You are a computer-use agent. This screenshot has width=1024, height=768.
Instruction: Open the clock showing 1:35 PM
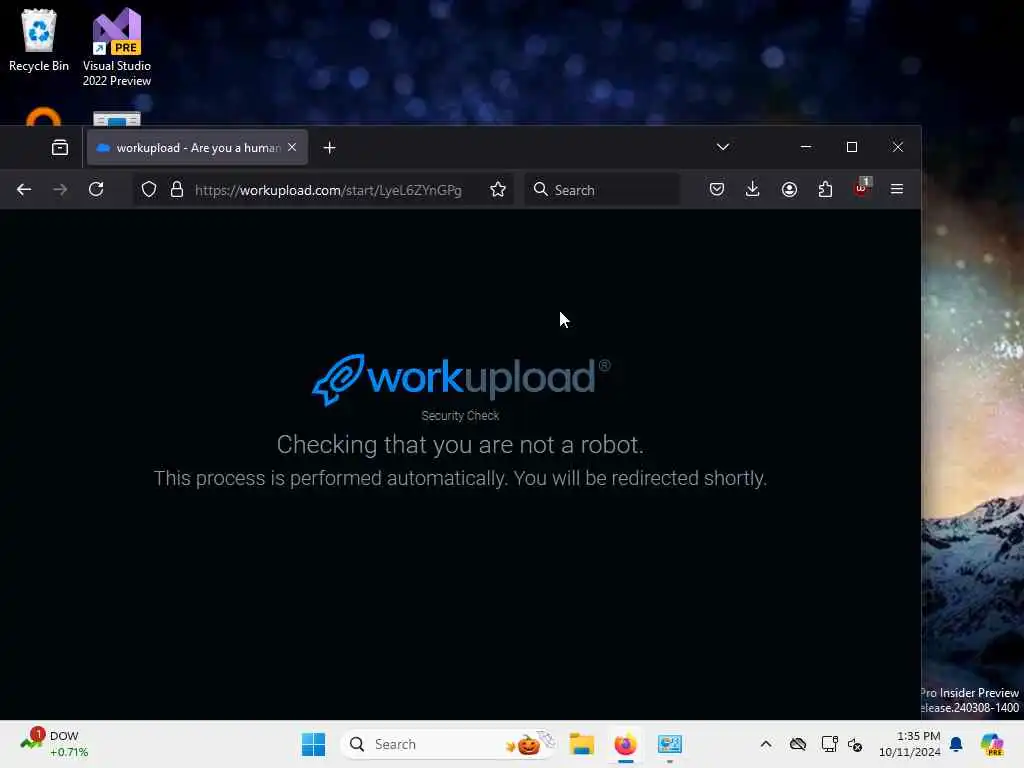[909, 744]
